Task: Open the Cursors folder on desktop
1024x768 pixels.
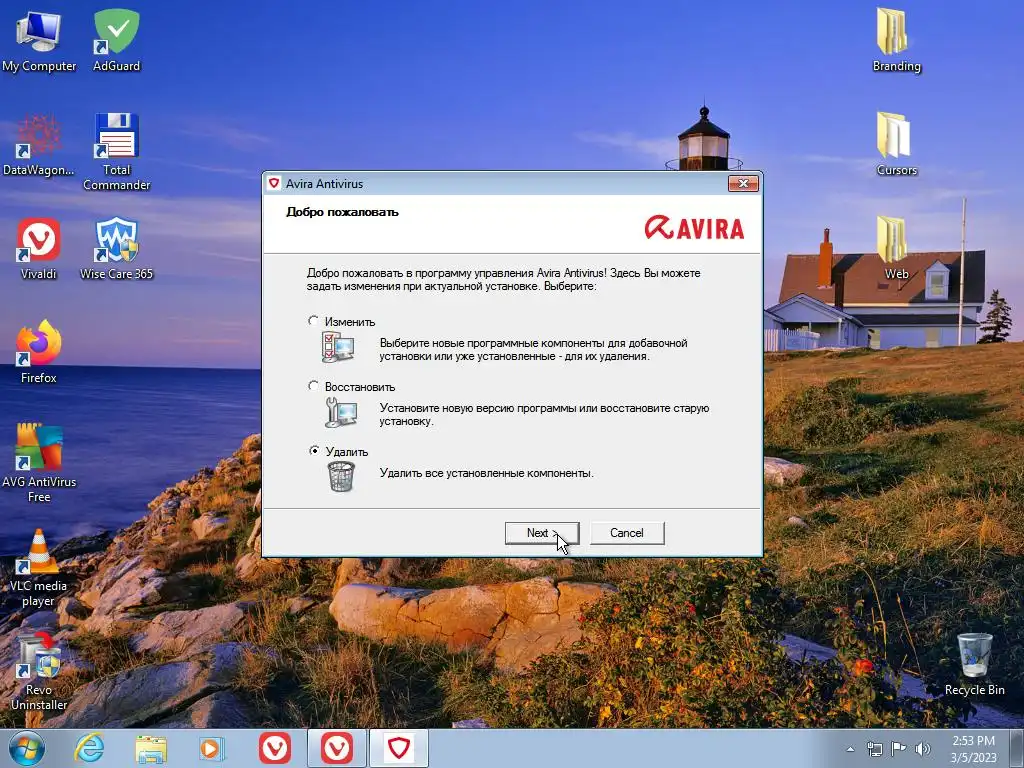Action: coord(896,145)
